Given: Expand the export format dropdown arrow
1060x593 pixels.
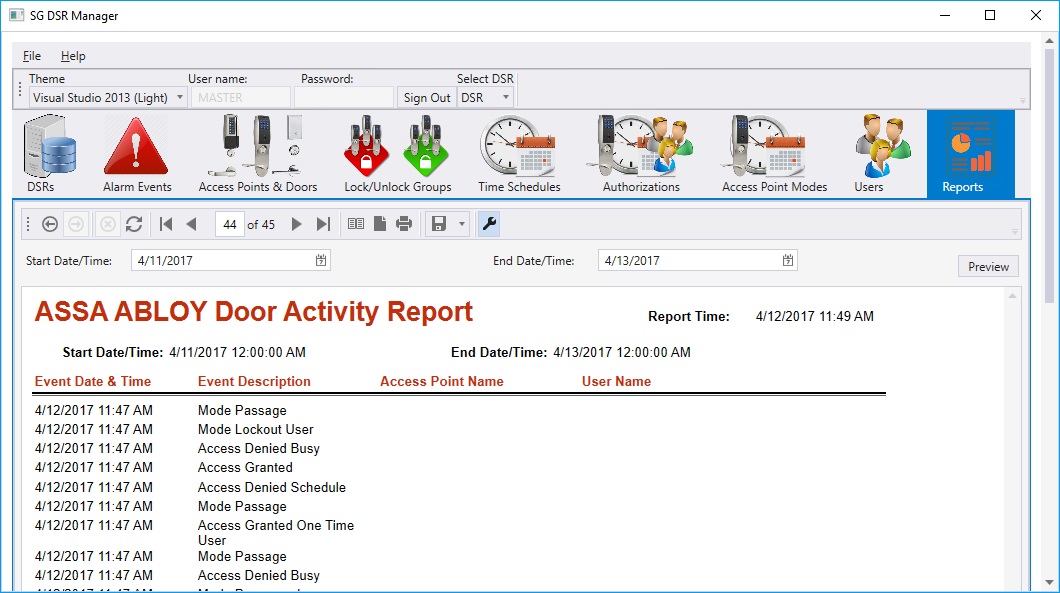Looking at the screenshot, I should (462, 224).
